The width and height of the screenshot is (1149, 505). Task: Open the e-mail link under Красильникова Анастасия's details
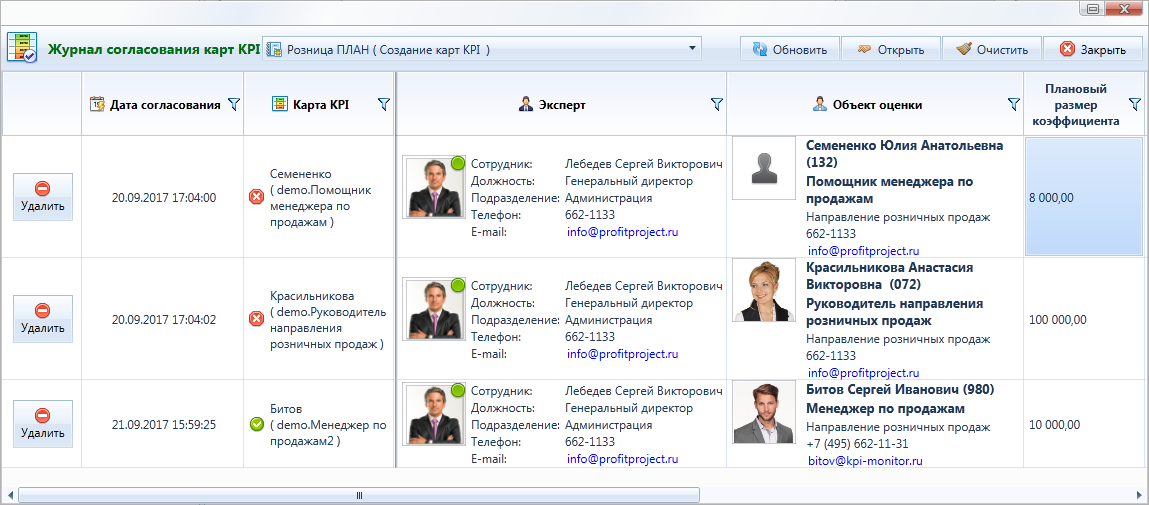[x=863, y=372]
